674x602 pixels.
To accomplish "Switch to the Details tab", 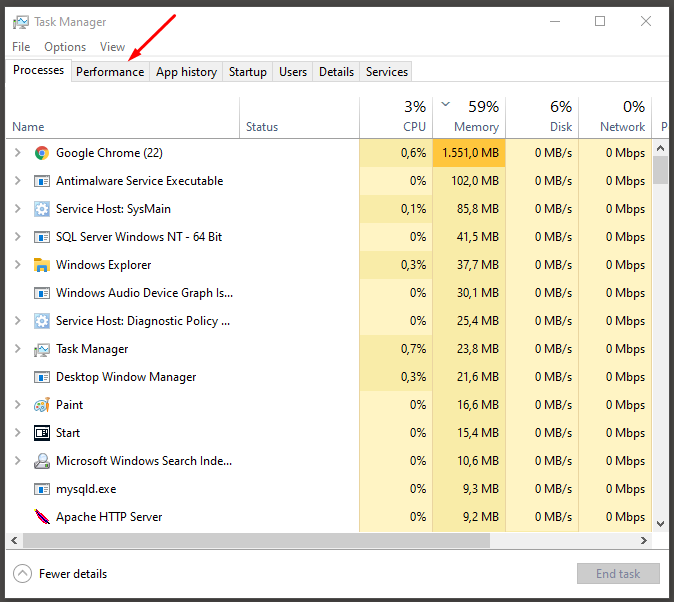I will (336, 72).
